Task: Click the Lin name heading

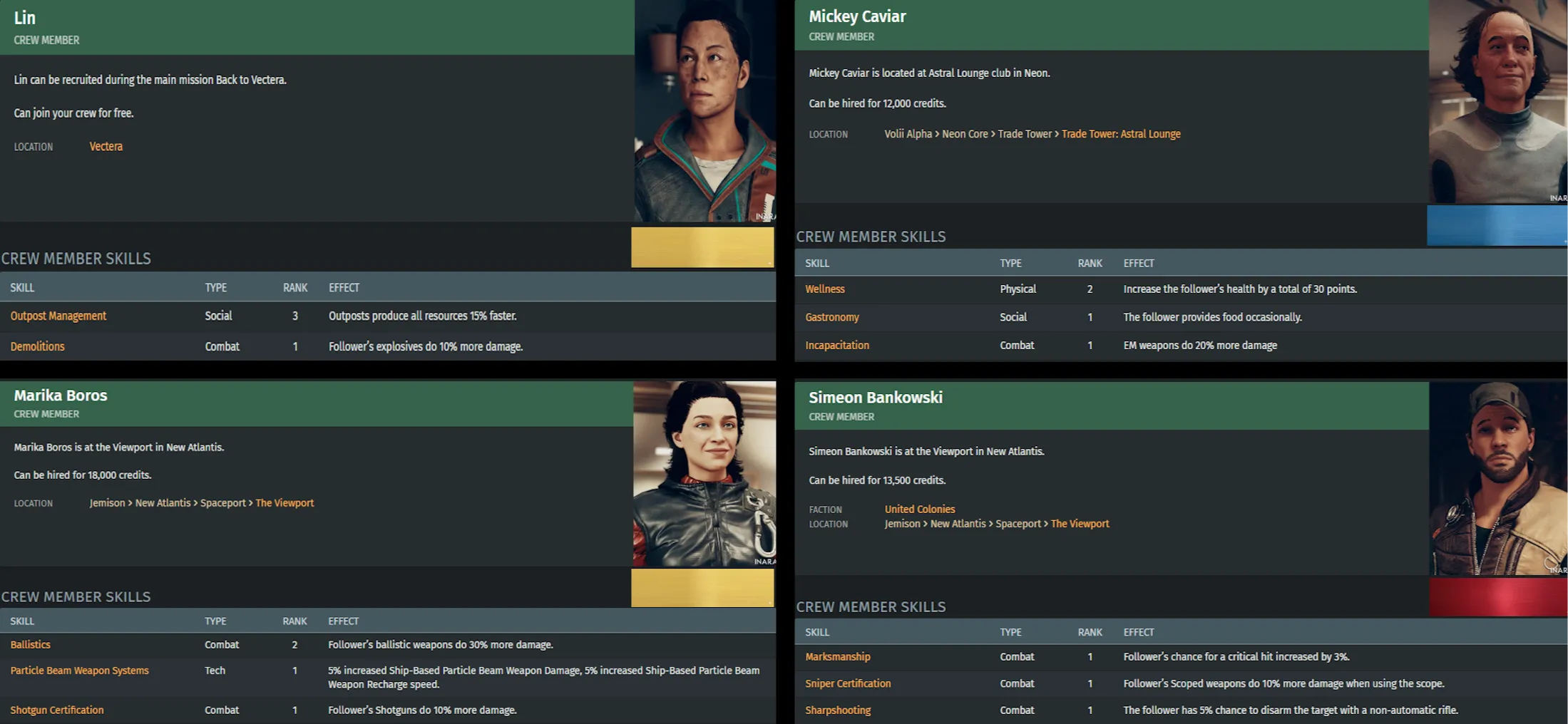Action: (x=24, y=18)
